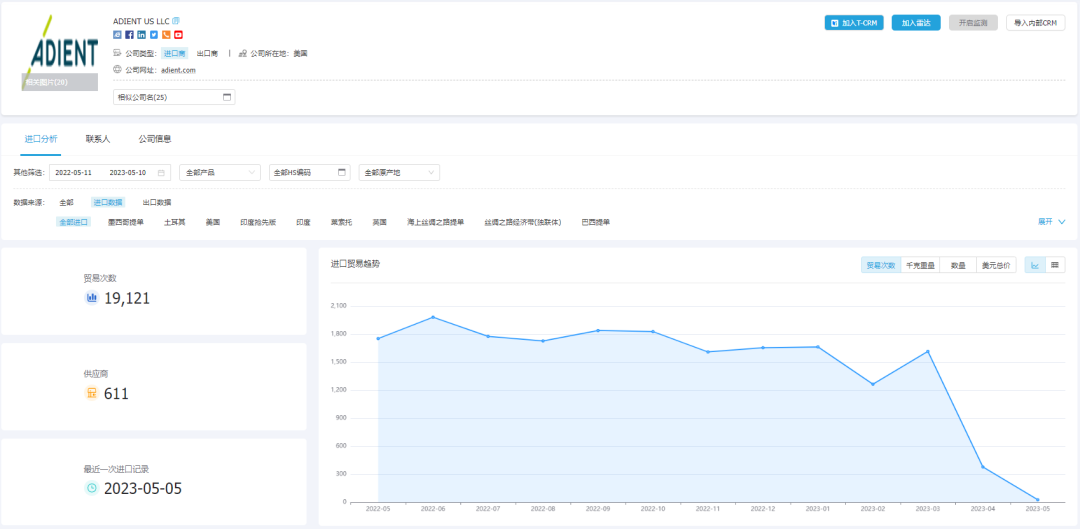Select 出口数据 as data source
The image size is (1080, 529).
(x=157, y=202)
